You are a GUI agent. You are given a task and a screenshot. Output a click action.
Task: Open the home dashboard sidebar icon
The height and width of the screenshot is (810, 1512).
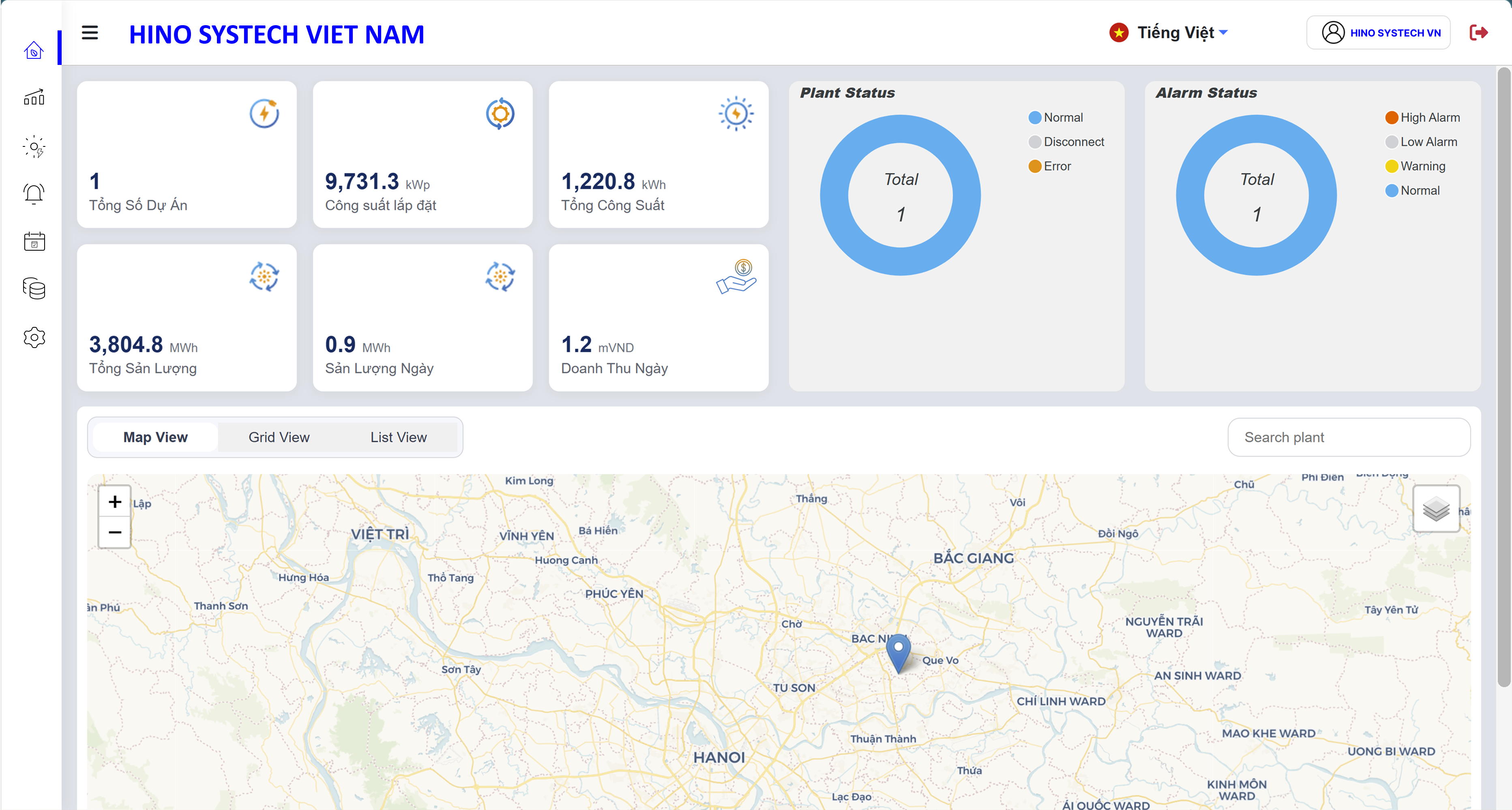[34, 50]
